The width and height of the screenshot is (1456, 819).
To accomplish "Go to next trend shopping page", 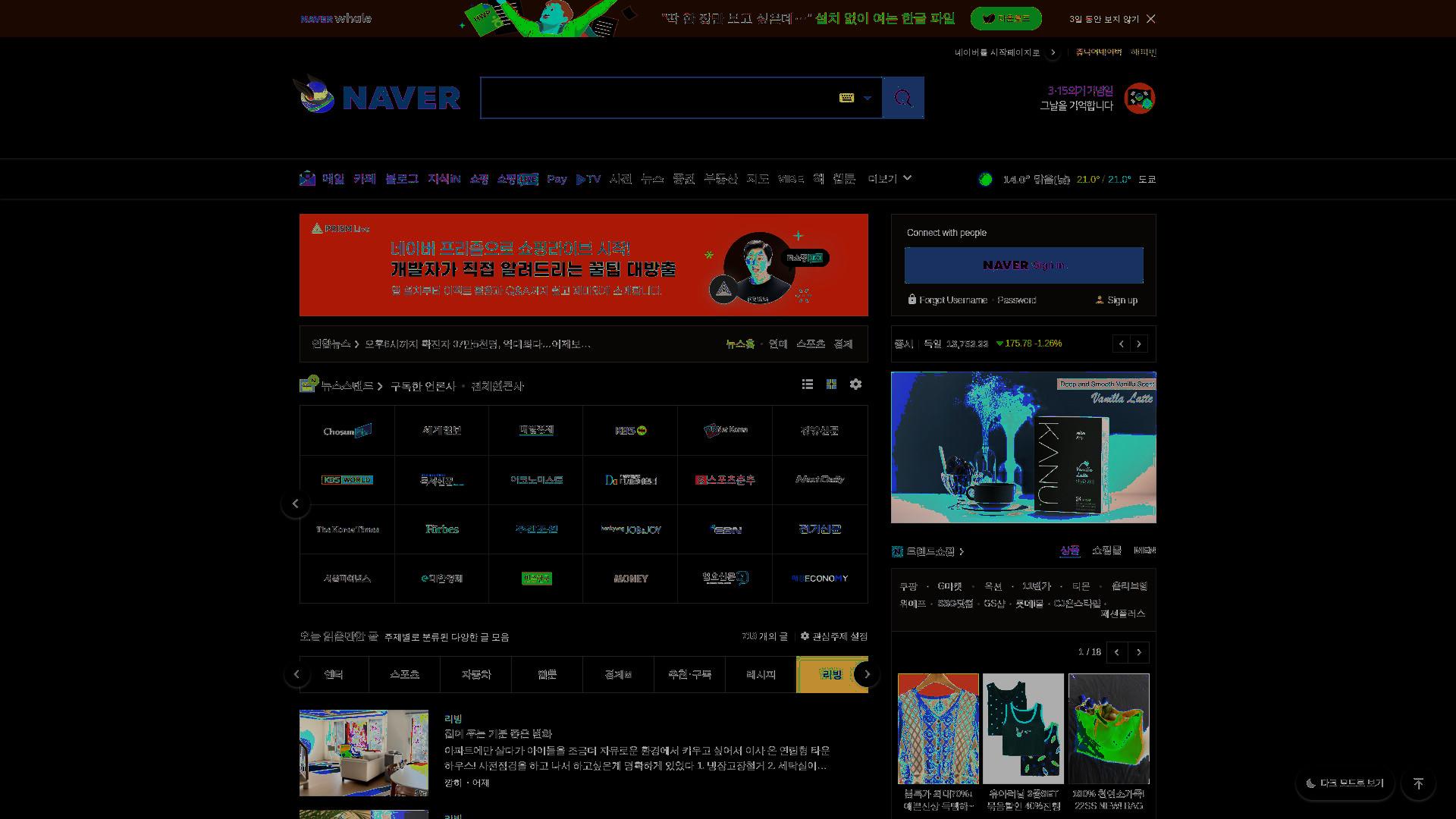I will tap(1139, 652).
